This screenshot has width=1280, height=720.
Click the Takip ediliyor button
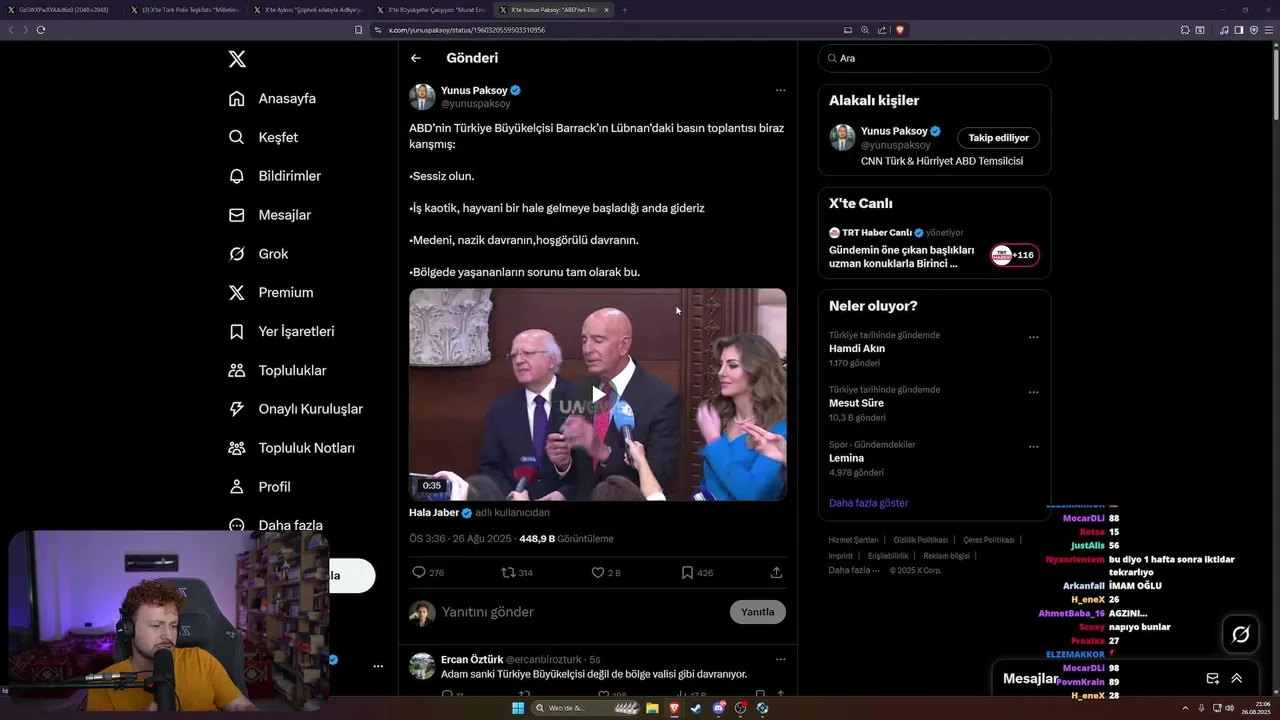[998, 138]
